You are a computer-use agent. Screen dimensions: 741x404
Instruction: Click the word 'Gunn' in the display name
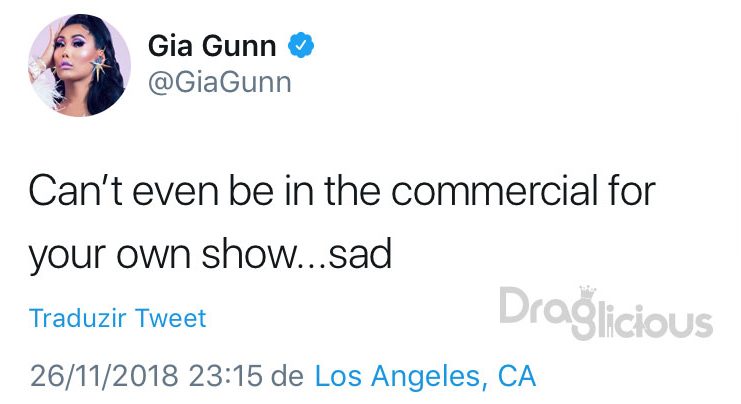coord(240,46)
